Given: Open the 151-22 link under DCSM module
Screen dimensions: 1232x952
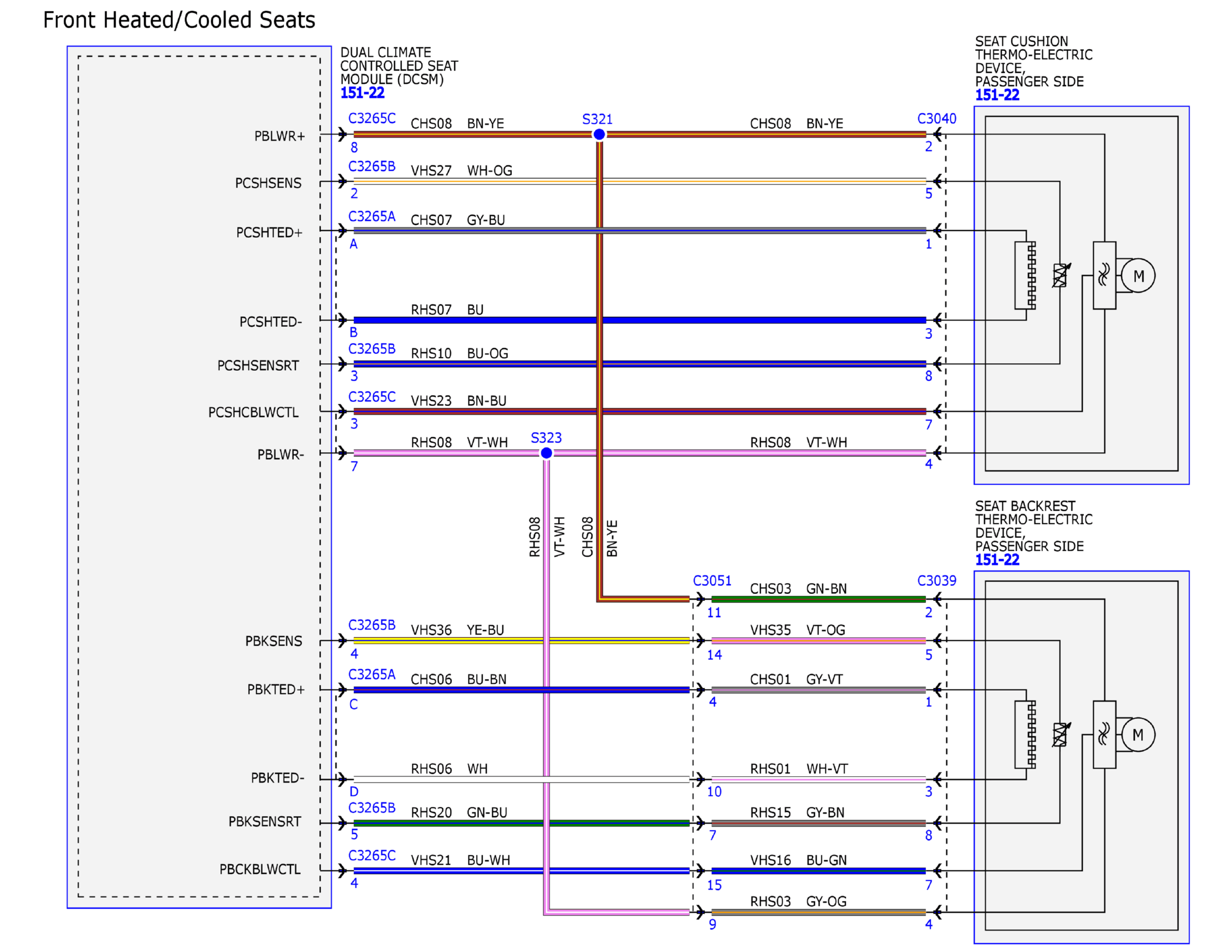Looking at the screenshot, I should (362, 93).
